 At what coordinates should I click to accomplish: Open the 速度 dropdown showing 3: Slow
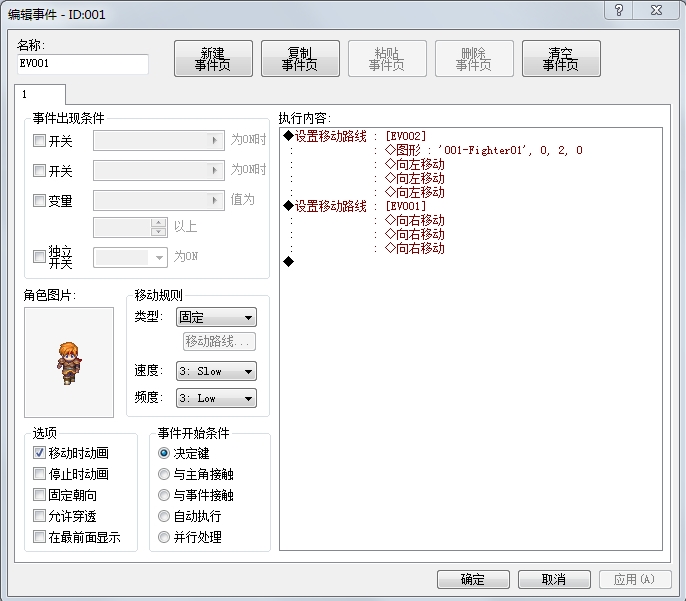pos(216,371)
